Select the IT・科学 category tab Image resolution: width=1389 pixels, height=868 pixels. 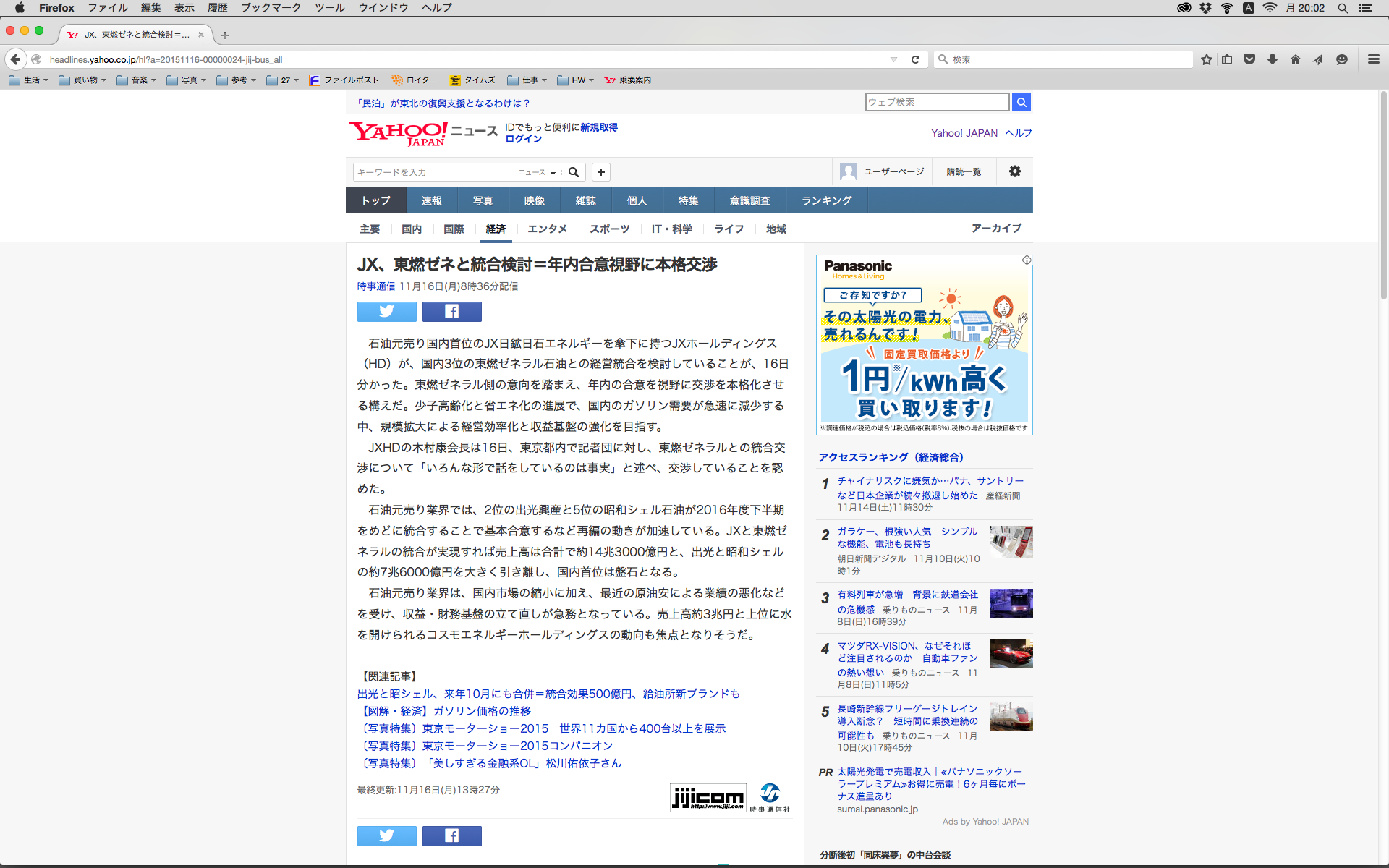671,229
